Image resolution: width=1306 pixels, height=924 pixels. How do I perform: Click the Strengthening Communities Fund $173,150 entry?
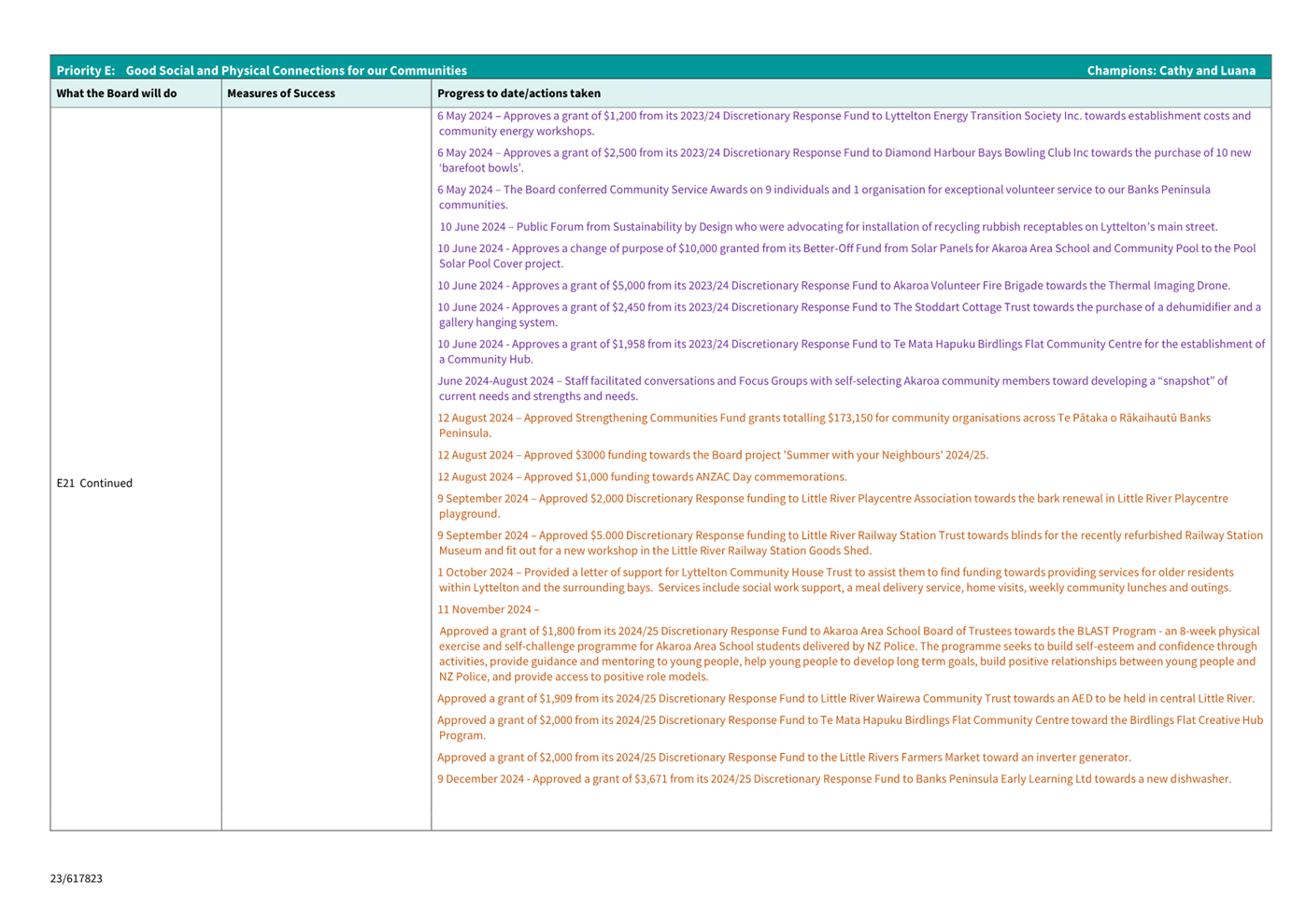(x=823, y=419)
